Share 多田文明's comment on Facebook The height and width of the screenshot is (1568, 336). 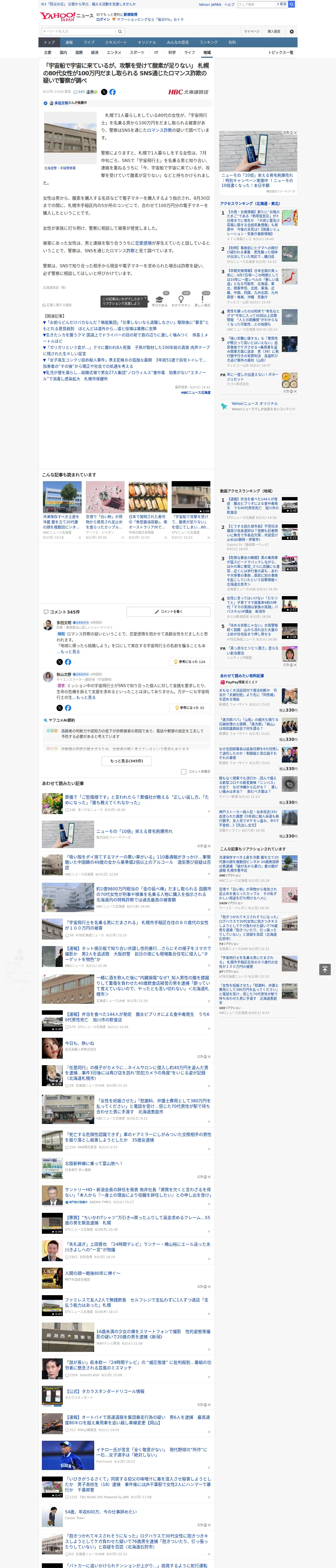pyautogui.click(x=68, y=662)
